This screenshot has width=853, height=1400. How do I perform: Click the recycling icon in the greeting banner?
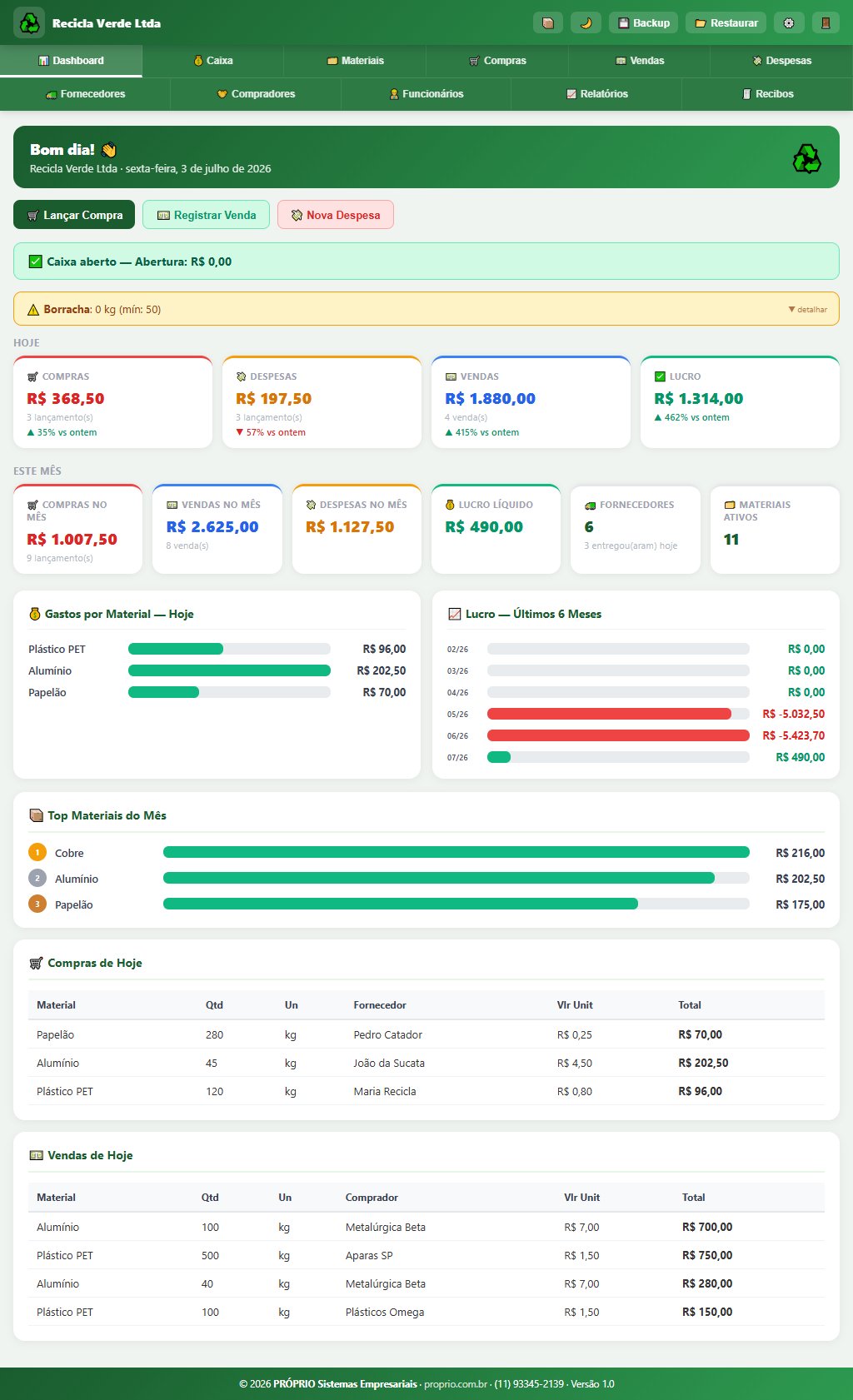(806, 157)
